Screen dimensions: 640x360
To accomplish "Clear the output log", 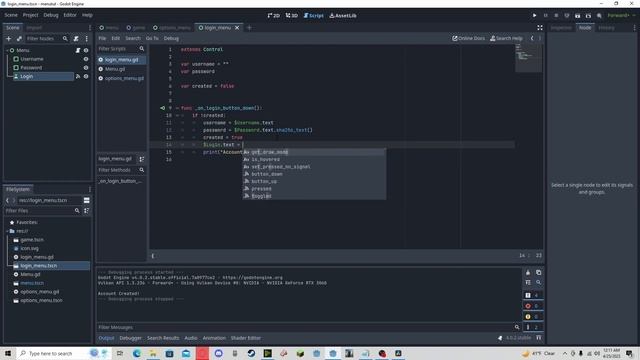I will pyautogui.click(x=528, y=273).
